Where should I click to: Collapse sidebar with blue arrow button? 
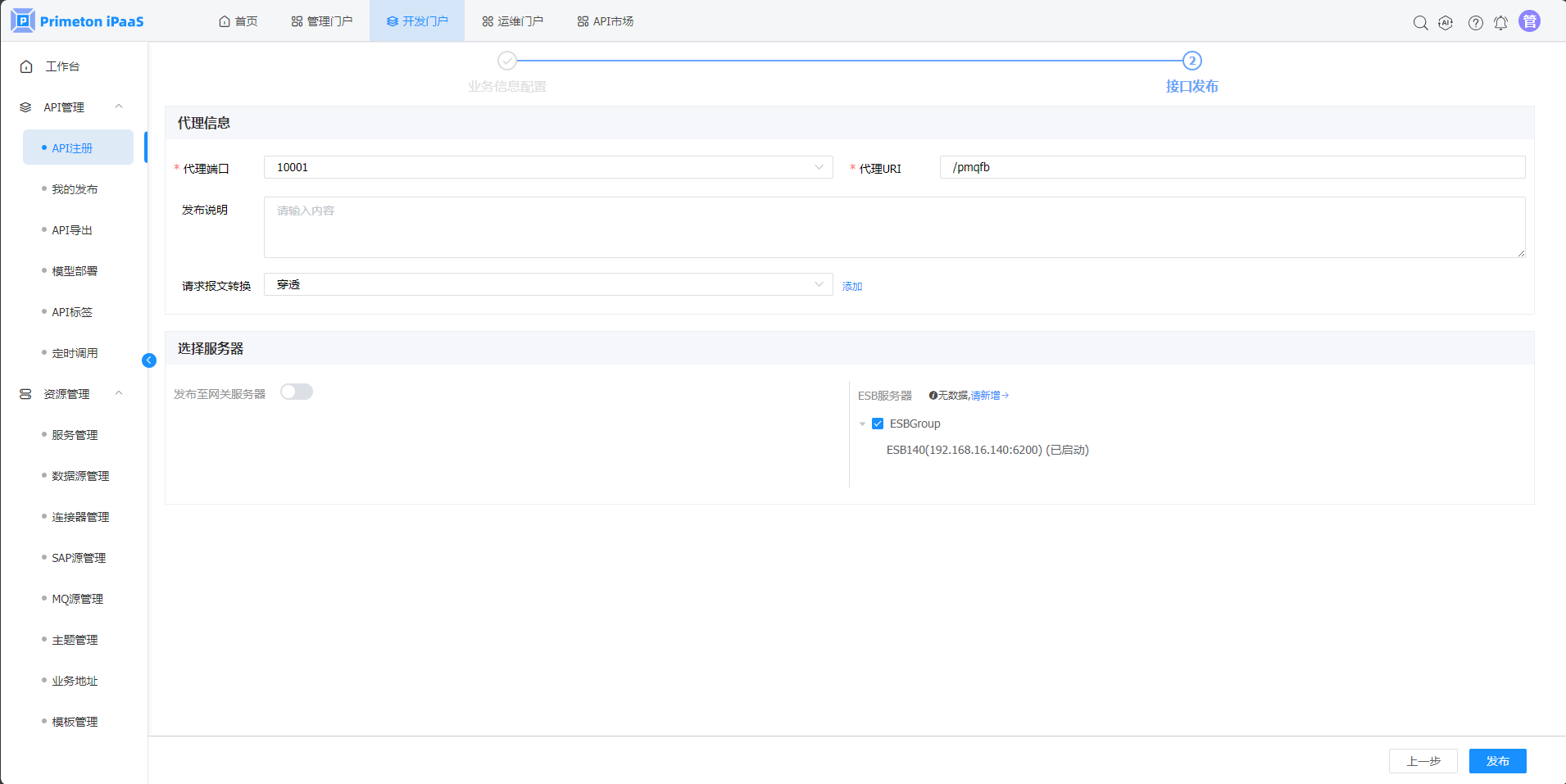point(149,360)
